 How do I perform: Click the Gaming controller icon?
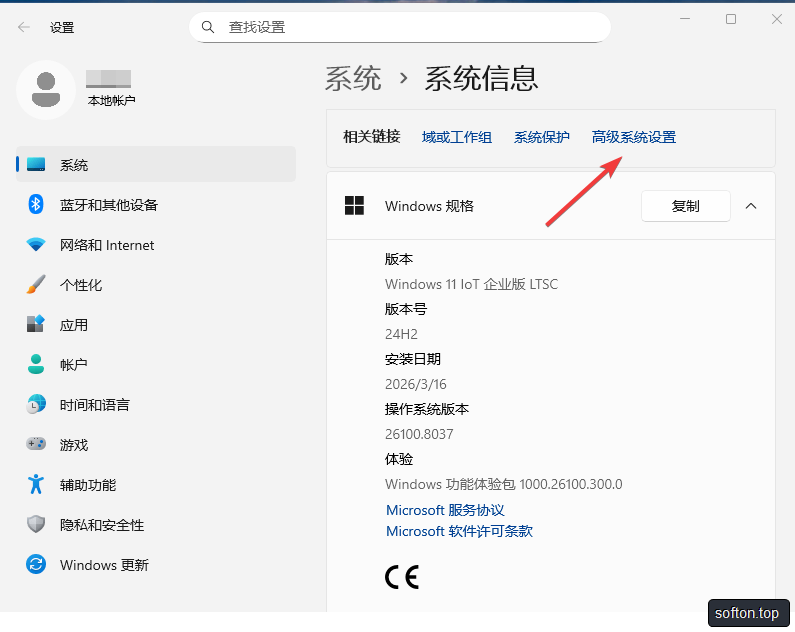(36, 444)
